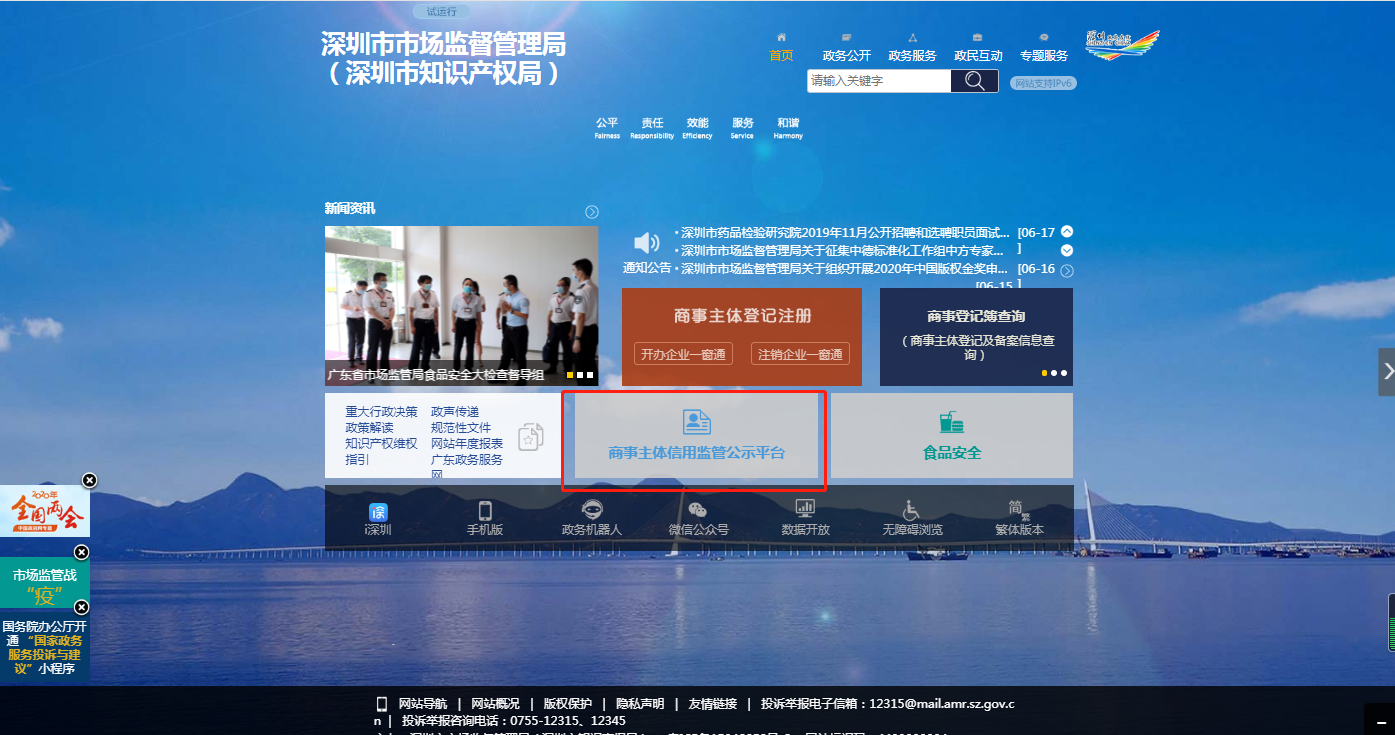This screenshot has height=735, width=1395.
Task: Open footer 隐私声明 link
Action: (x=640, y=704)
